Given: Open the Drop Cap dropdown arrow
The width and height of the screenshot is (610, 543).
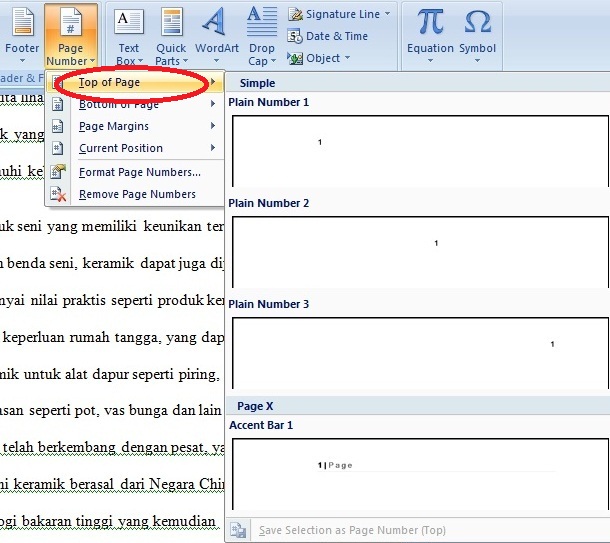Looking at the screenshot, I should (x=273, y=61).
